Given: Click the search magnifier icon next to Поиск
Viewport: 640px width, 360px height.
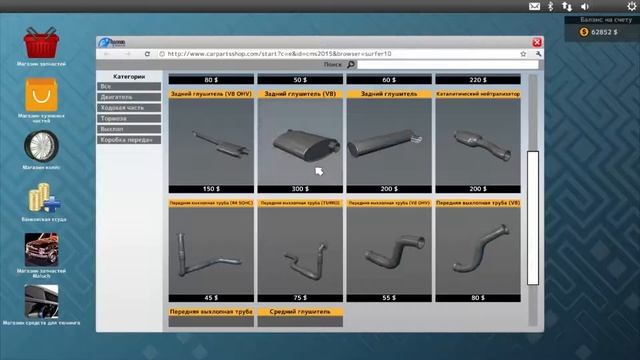Looking at the screenshot, I should [x=351, y=64].
